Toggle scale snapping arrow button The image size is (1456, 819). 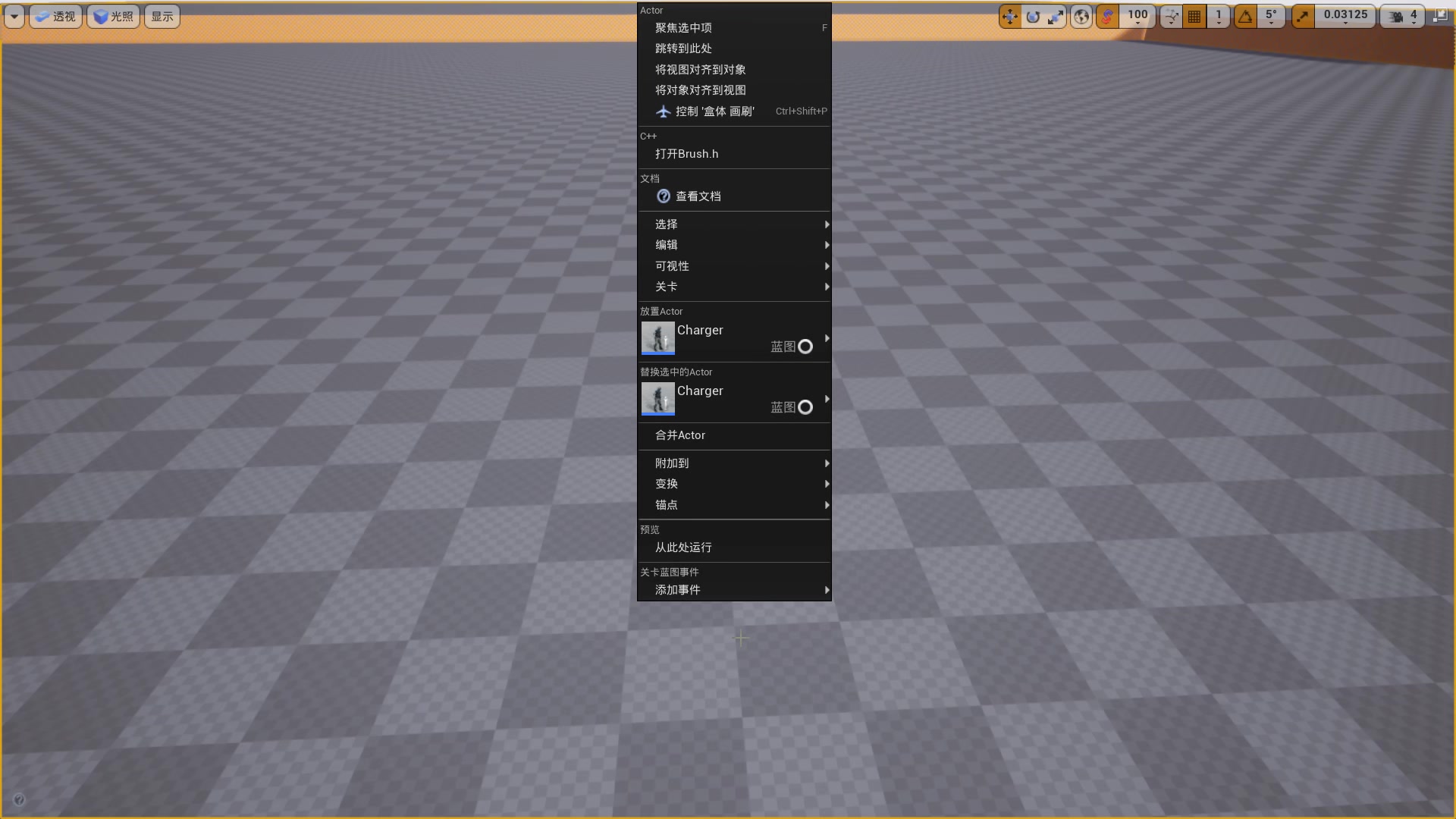coord(1302,17)
